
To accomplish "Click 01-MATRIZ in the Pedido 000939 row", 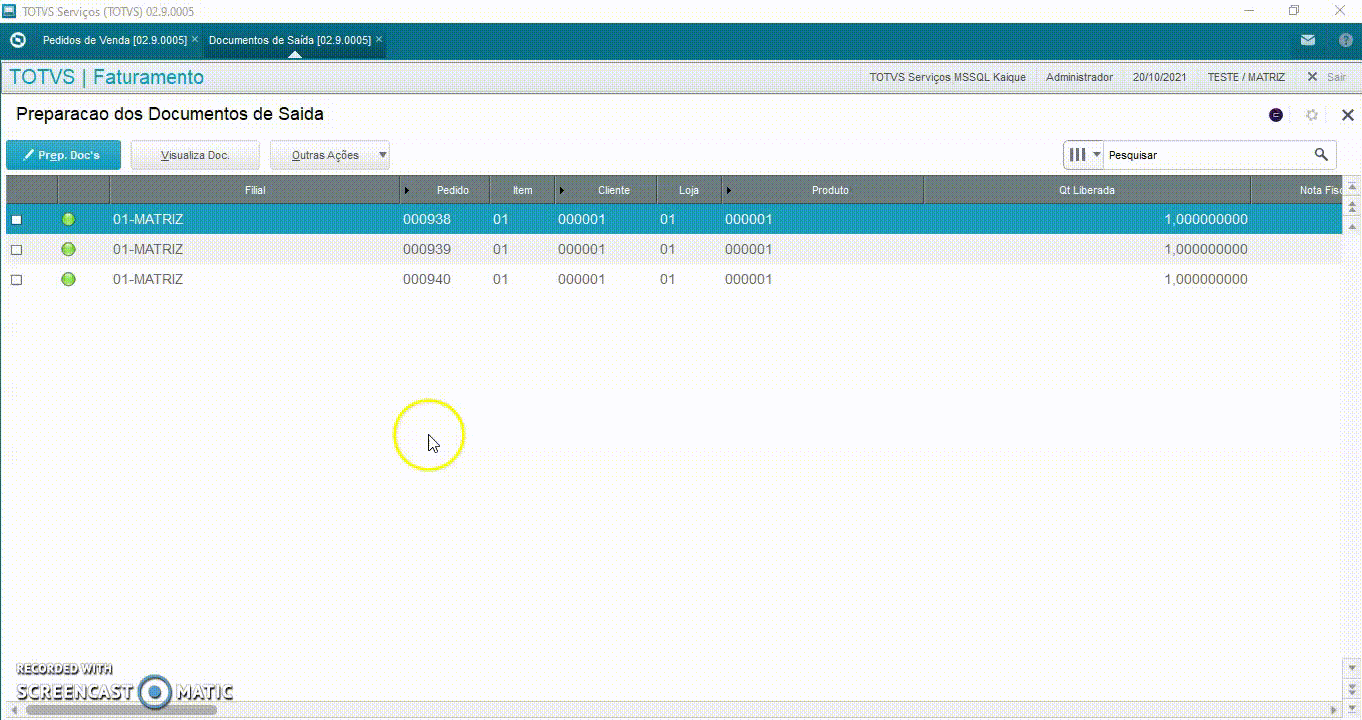I will point(148,249).
